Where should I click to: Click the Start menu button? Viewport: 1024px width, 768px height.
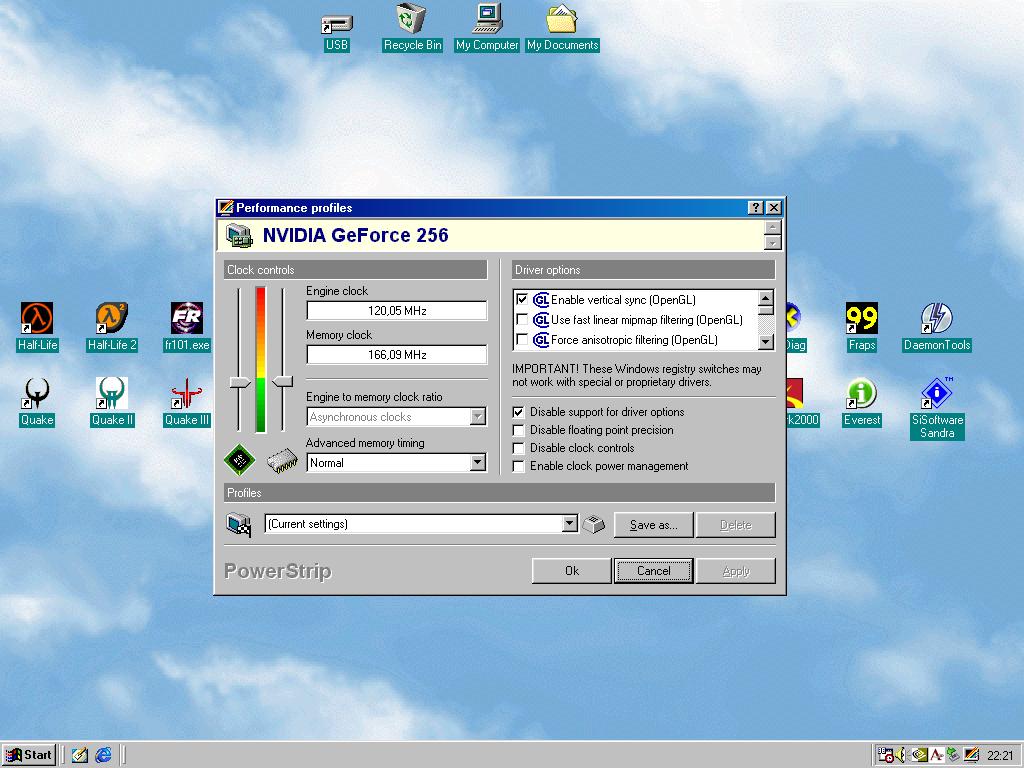point(29,755)
